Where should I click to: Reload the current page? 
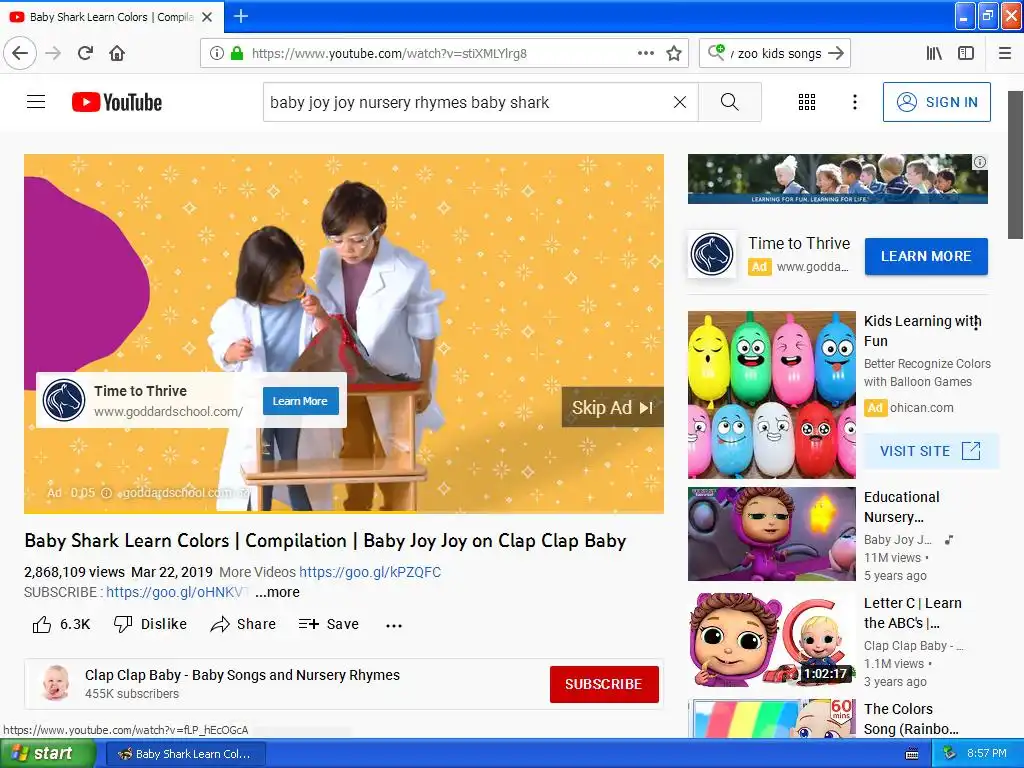85,53
